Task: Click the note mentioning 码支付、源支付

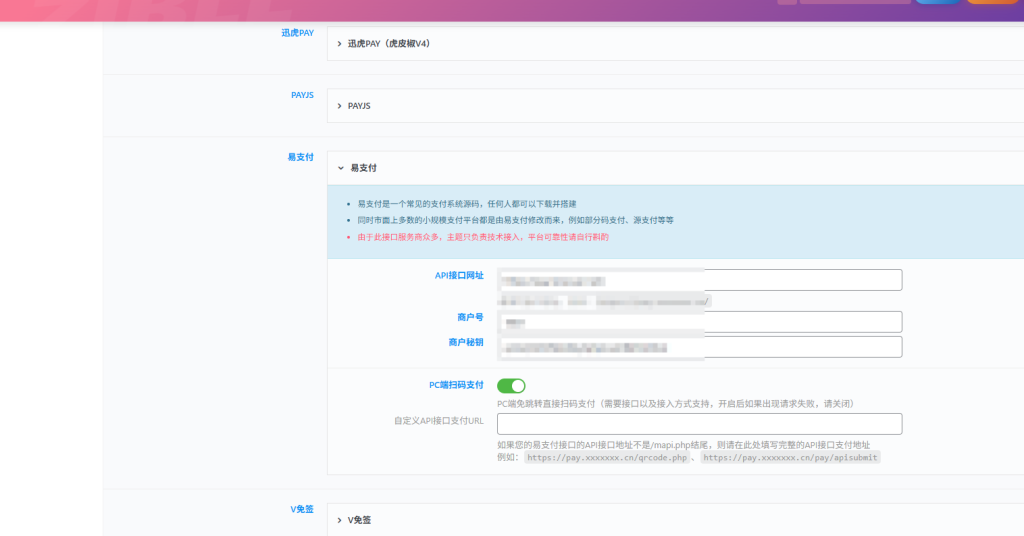Action: click(x=515, y=220)
